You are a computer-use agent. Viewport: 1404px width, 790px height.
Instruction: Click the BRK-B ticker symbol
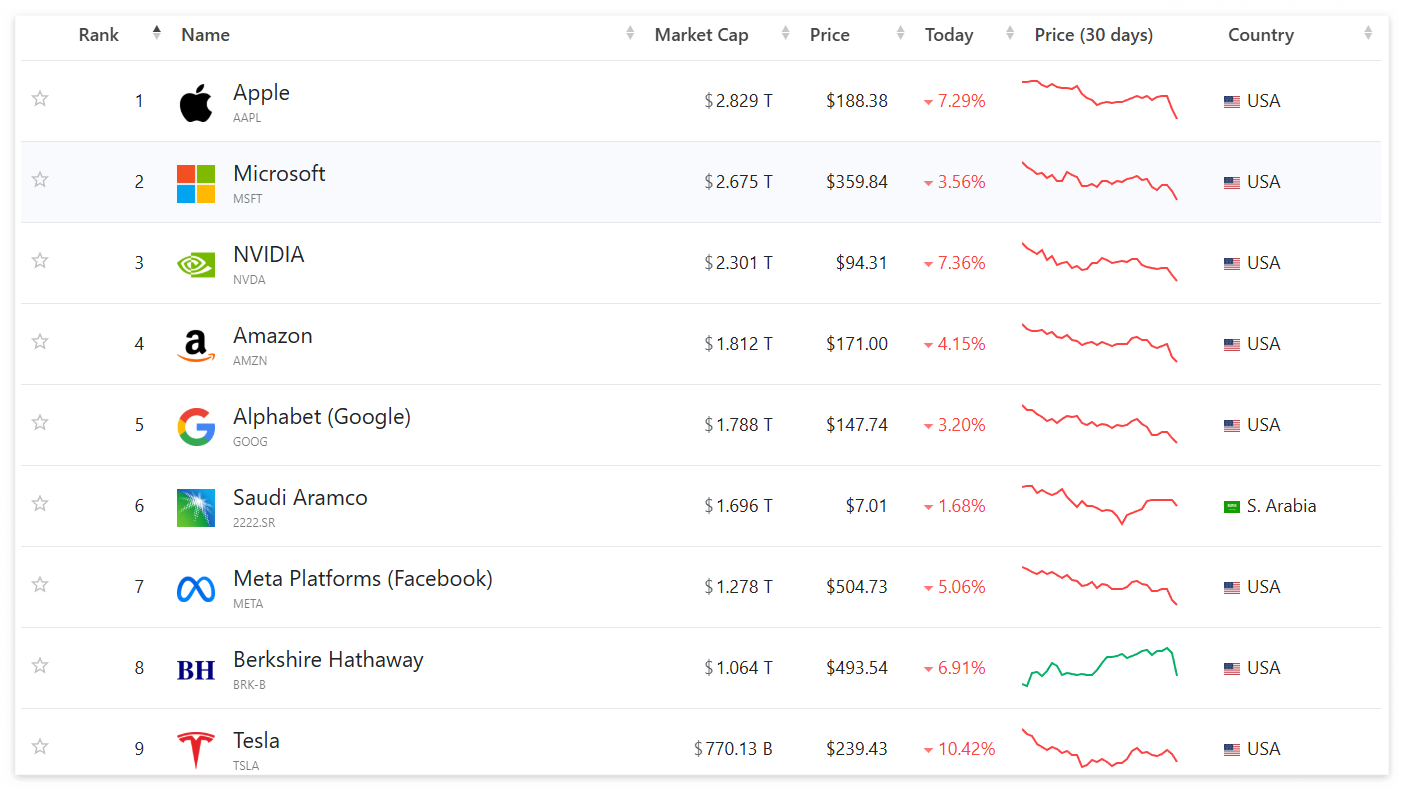(x=249, y=685)
